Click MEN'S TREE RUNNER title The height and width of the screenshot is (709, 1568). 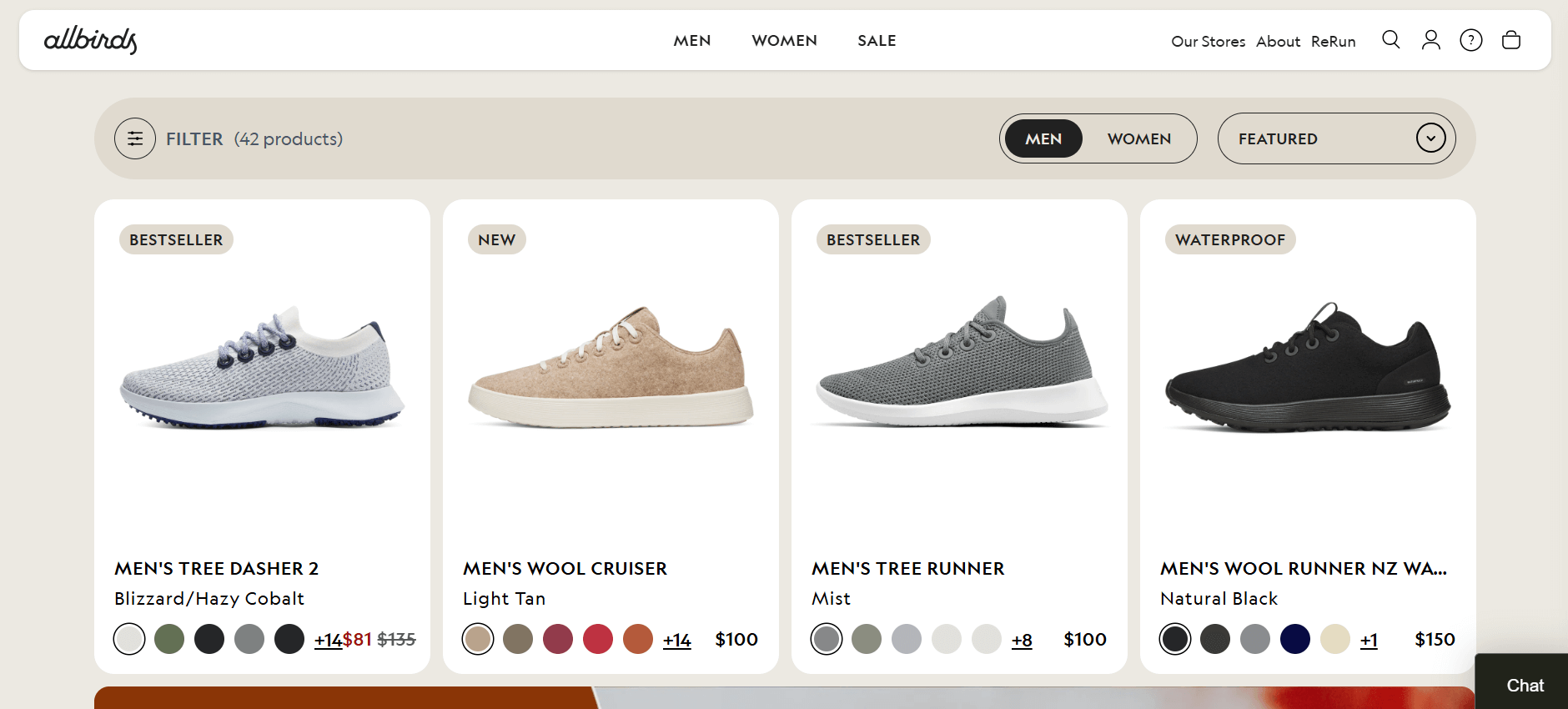908,569
